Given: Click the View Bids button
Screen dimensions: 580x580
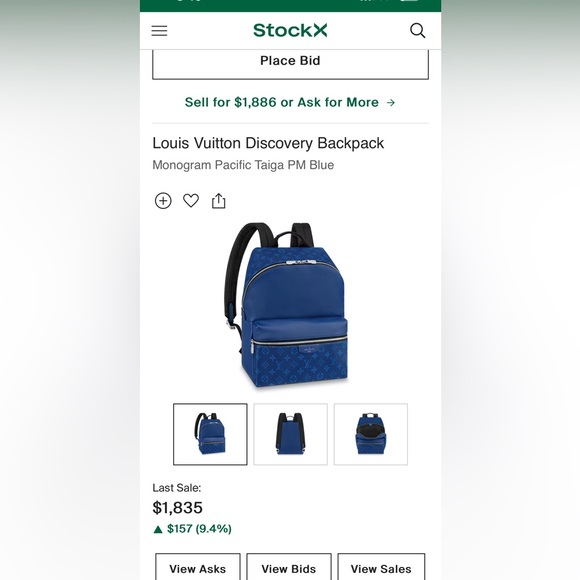Looking at the screenshot, I should click(289, 567).
